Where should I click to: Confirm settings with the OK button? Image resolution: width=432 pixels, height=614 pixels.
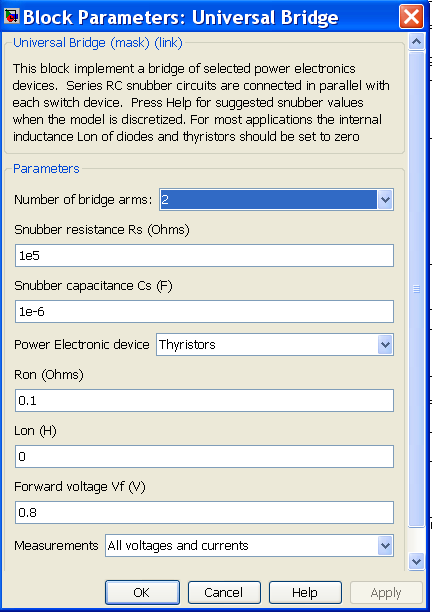point(142,592)
